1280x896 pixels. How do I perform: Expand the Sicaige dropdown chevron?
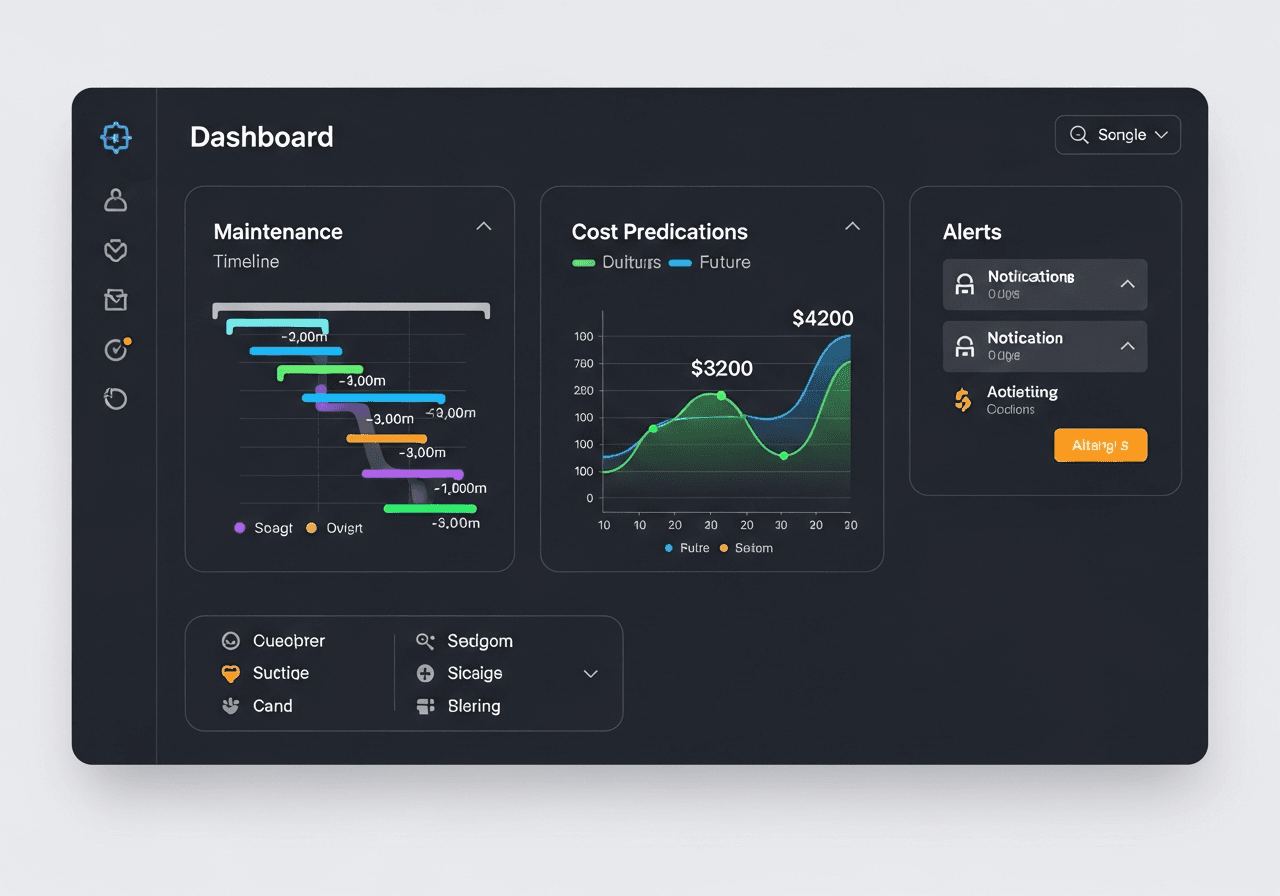(x=590, y=674)
